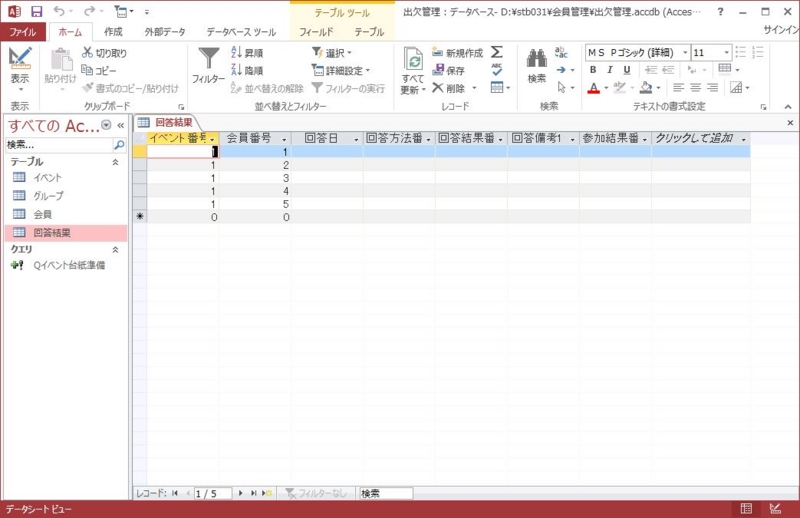Screen dimensions: 800x518
Task: Click the replace (ab→ac) icon
Action: point(561,52)
